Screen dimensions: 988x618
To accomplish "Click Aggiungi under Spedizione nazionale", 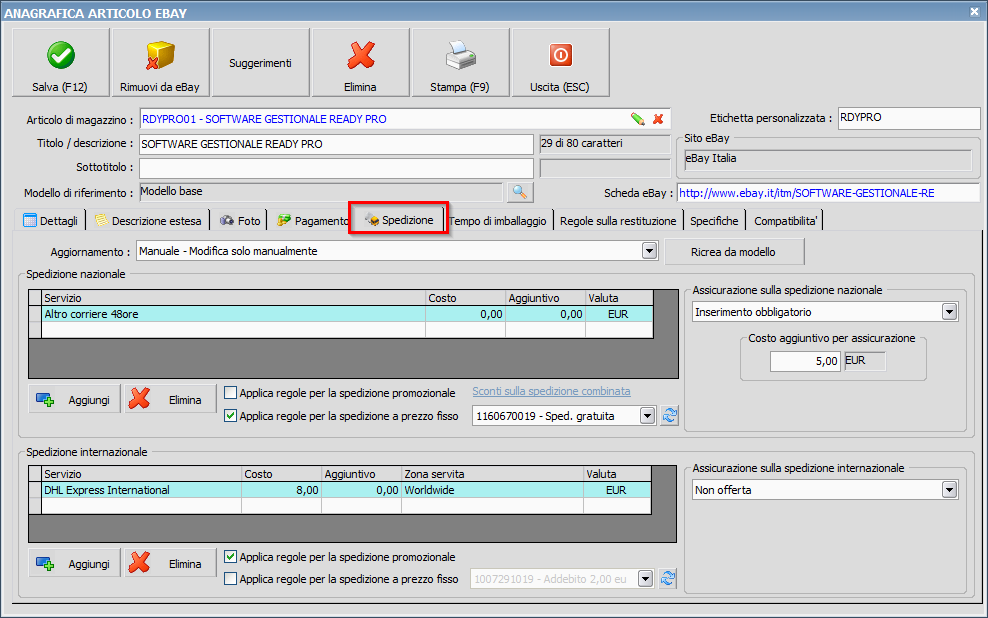I will pyautogui.click(x=74, y=400).
